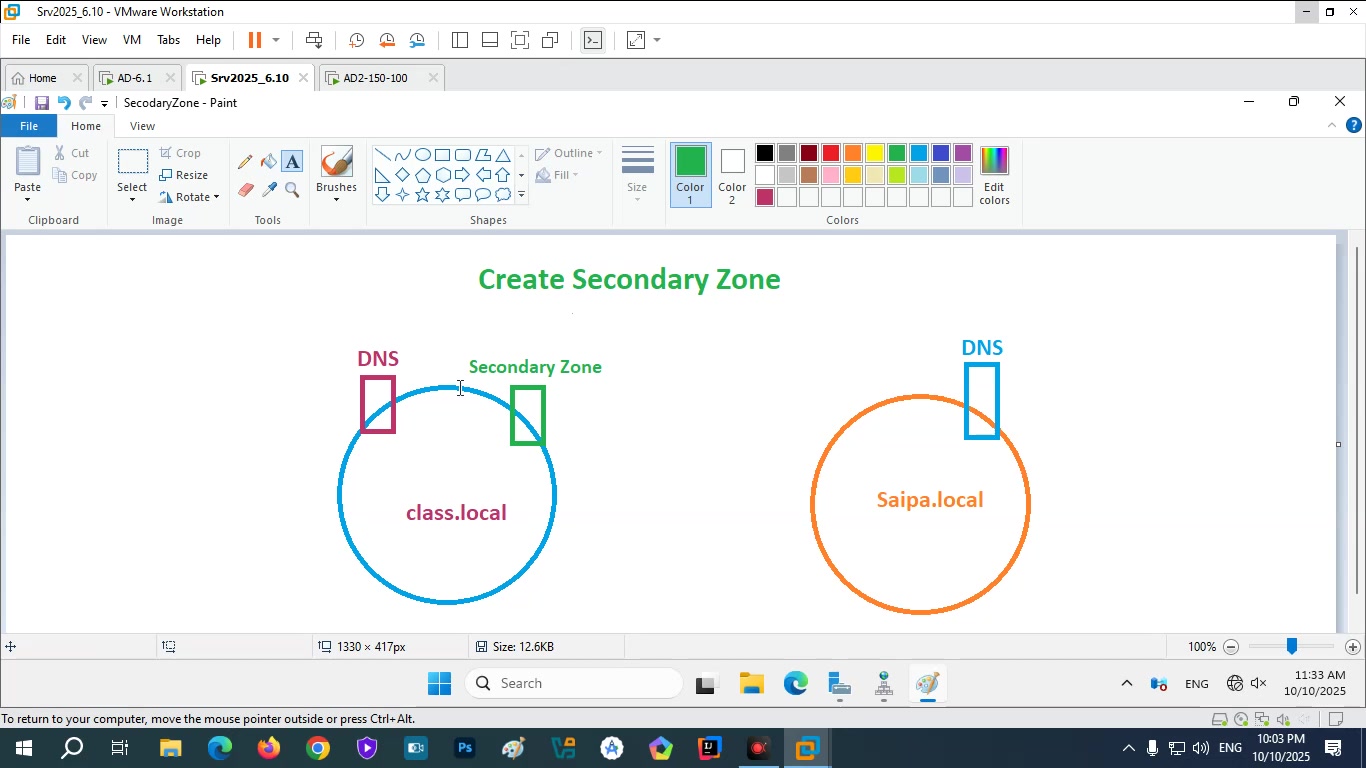Viewport: 1366px width, 768px height.
Task: Select the Line shape
Action: coord(382,155)
